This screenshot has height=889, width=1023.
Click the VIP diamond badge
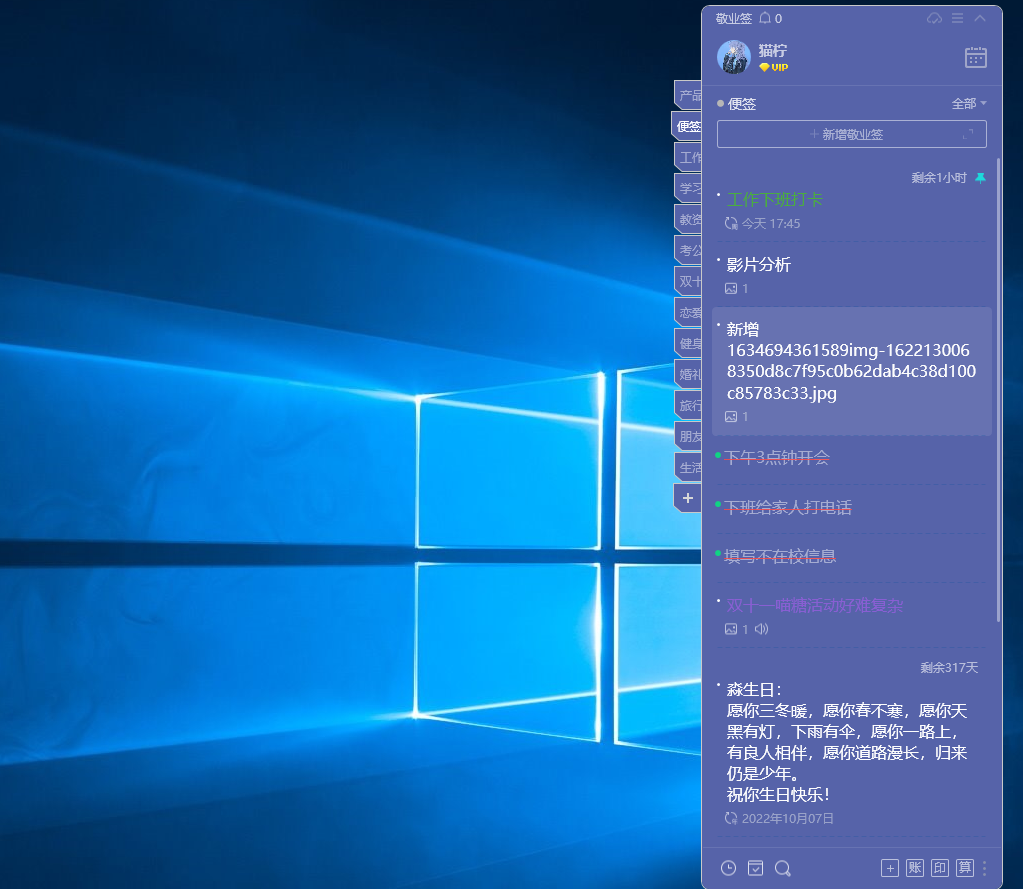pyautogui.click(x=774, y=67)
